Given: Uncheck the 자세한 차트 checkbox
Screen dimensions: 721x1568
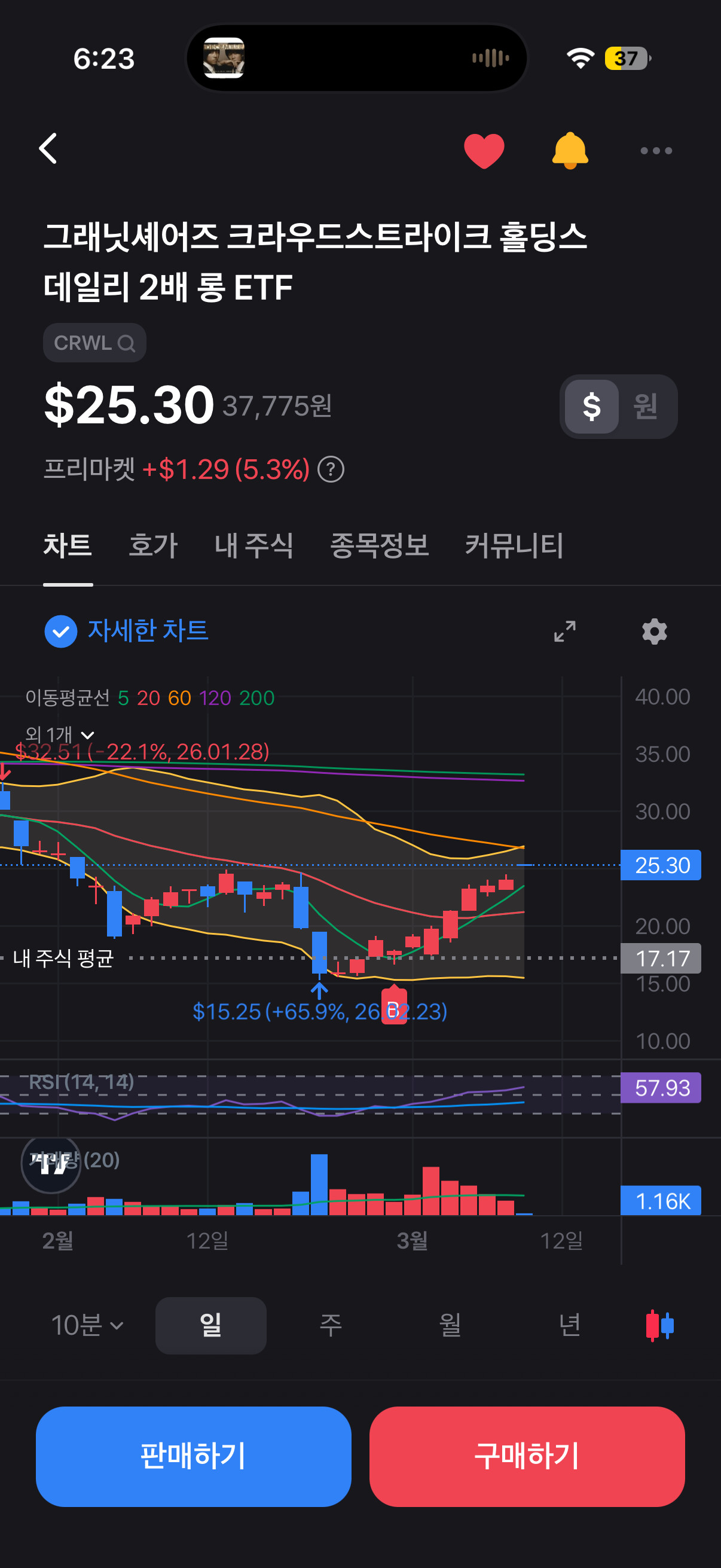Looking at the screenshot, I should click(61, 632).
